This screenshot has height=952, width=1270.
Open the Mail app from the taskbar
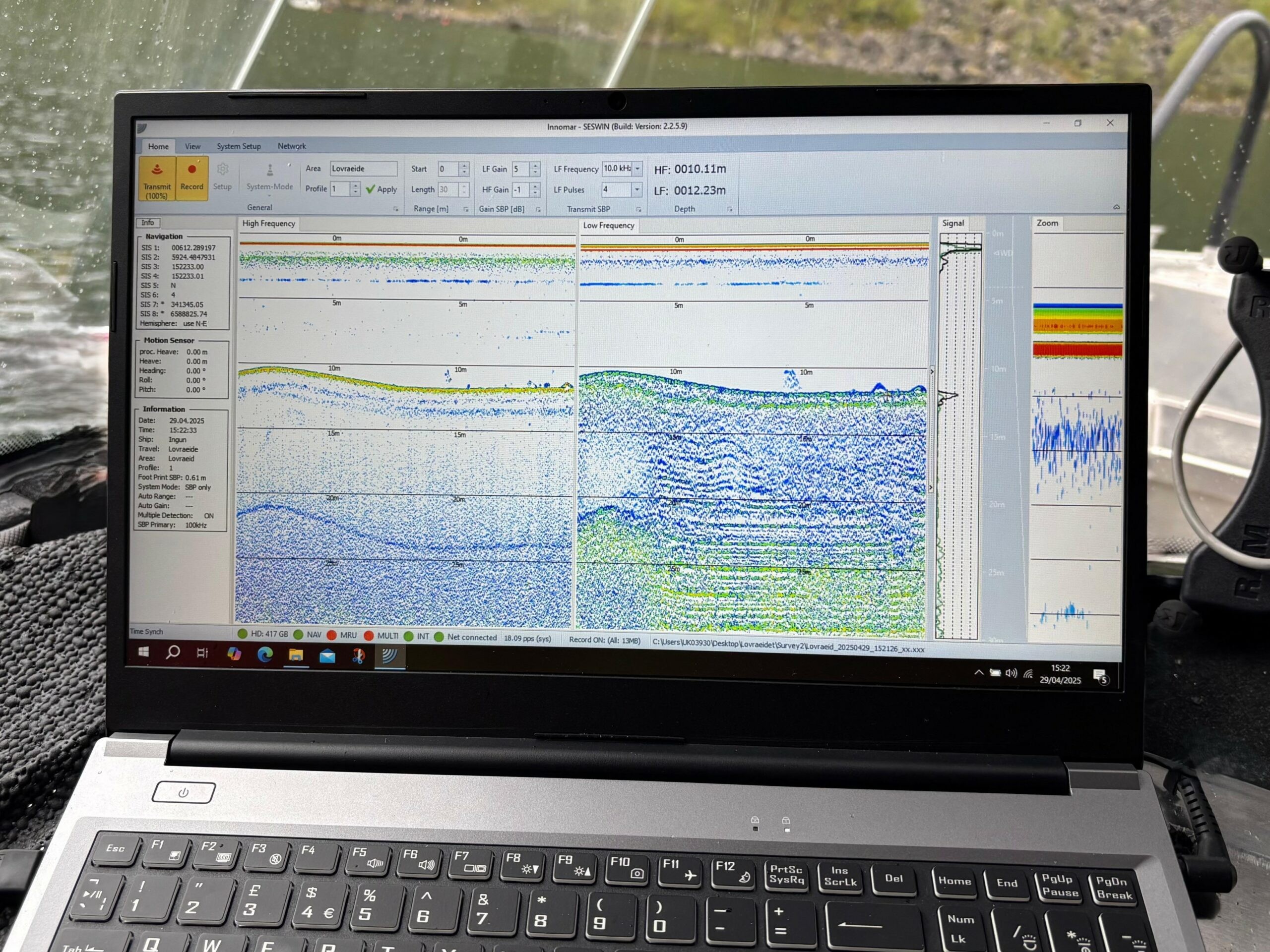tap(327, 655)
